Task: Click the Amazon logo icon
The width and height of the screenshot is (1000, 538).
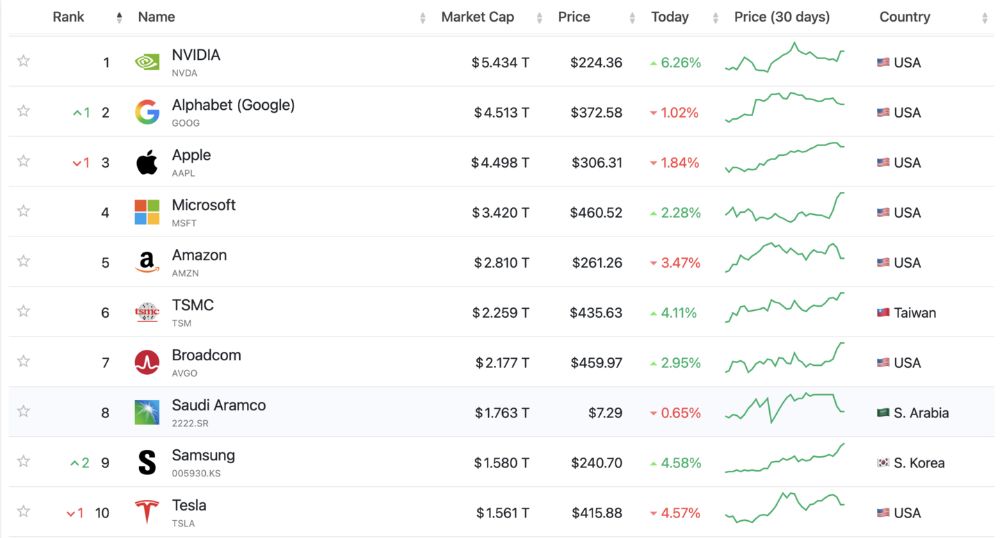Action: [147, 262]
